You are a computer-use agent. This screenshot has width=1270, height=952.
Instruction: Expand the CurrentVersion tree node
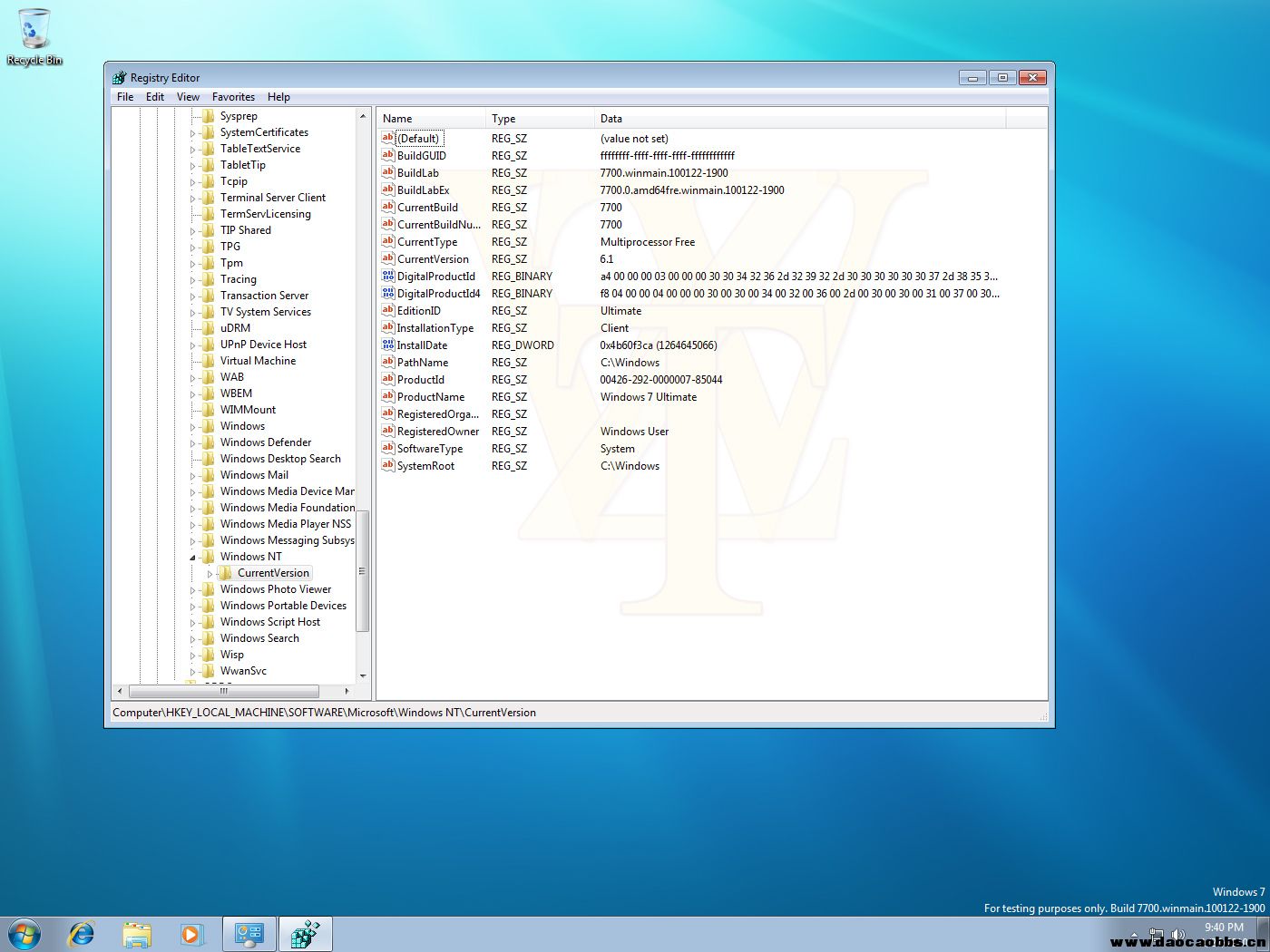click(210, 574)
